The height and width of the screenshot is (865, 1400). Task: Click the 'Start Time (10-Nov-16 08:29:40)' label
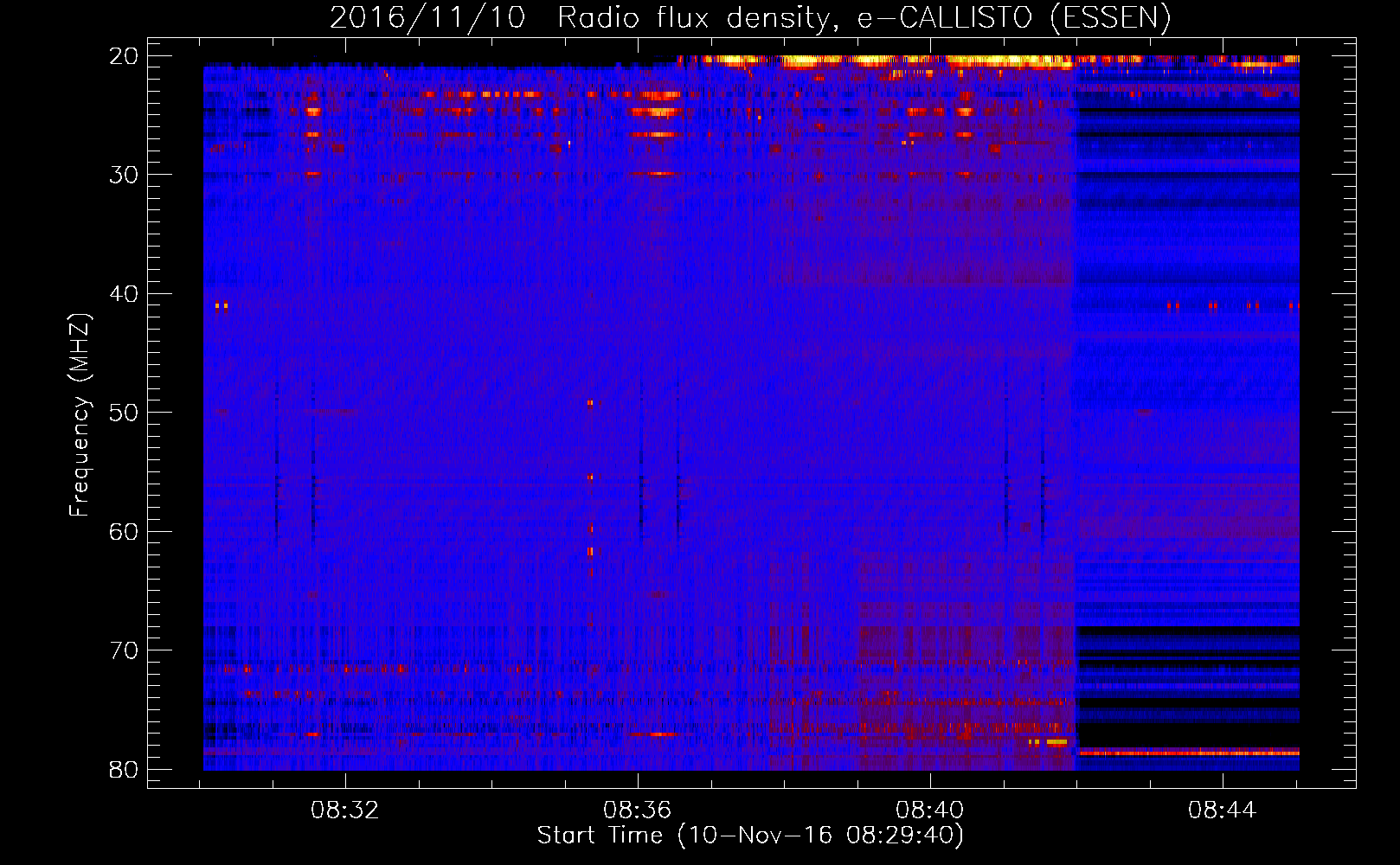750,836
